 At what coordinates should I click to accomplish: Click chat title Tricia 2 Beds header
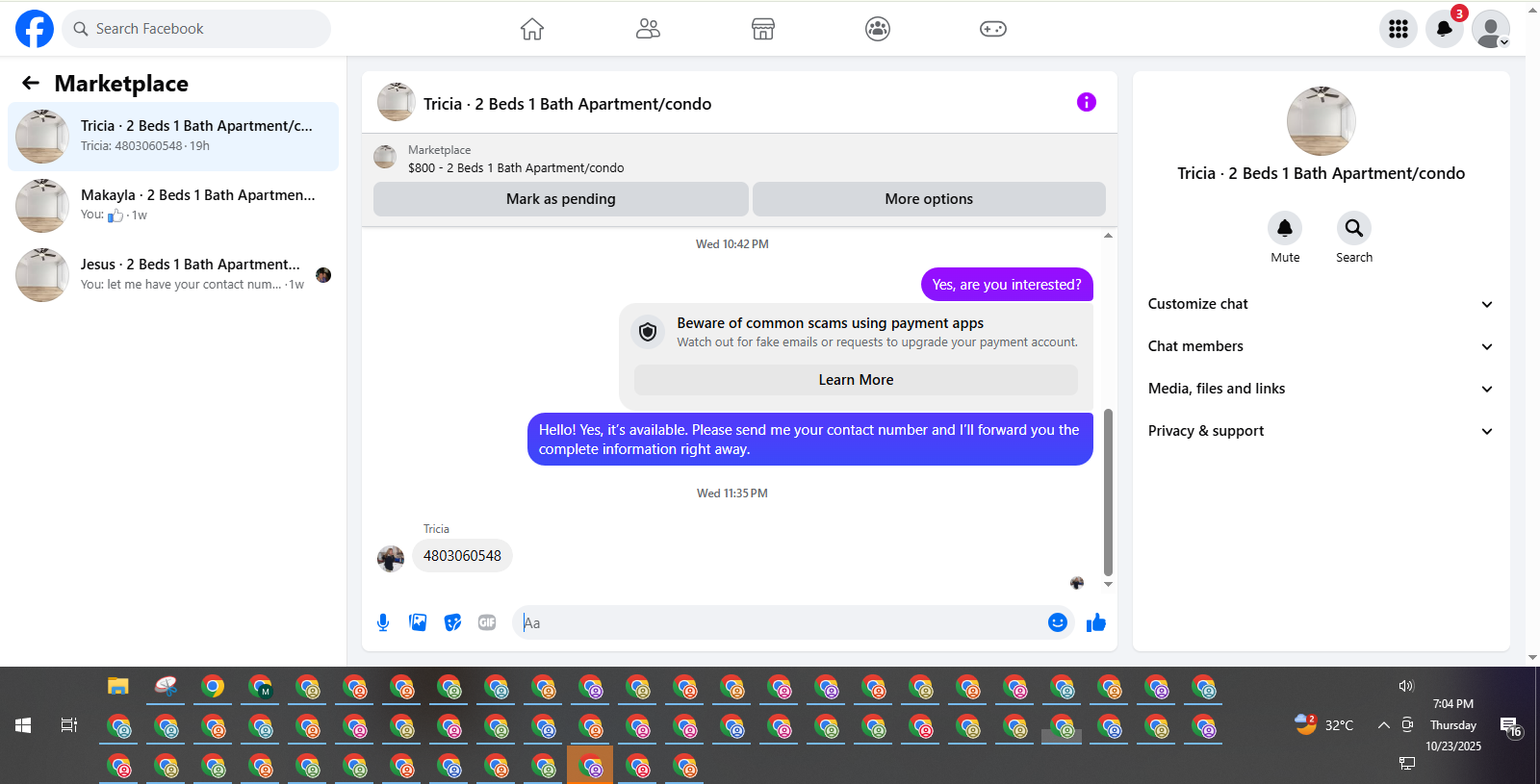(567, 104)
